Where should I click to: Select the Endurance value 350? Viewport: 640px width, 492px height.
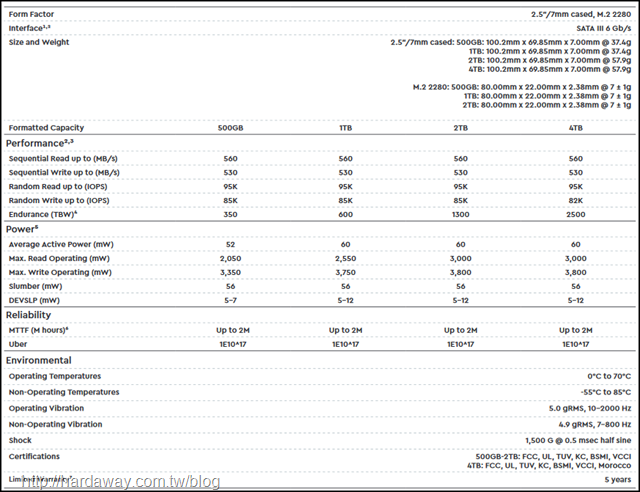(x=230, y=214)
